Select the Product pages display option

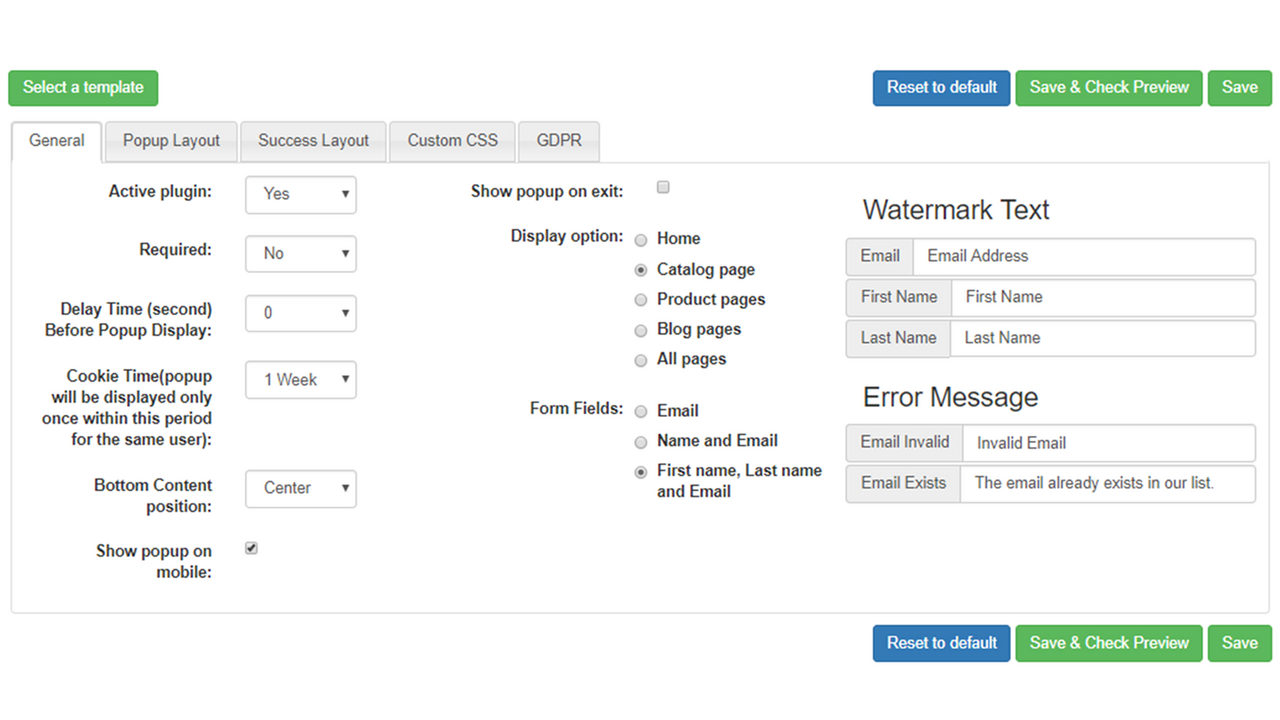point(641,300)
